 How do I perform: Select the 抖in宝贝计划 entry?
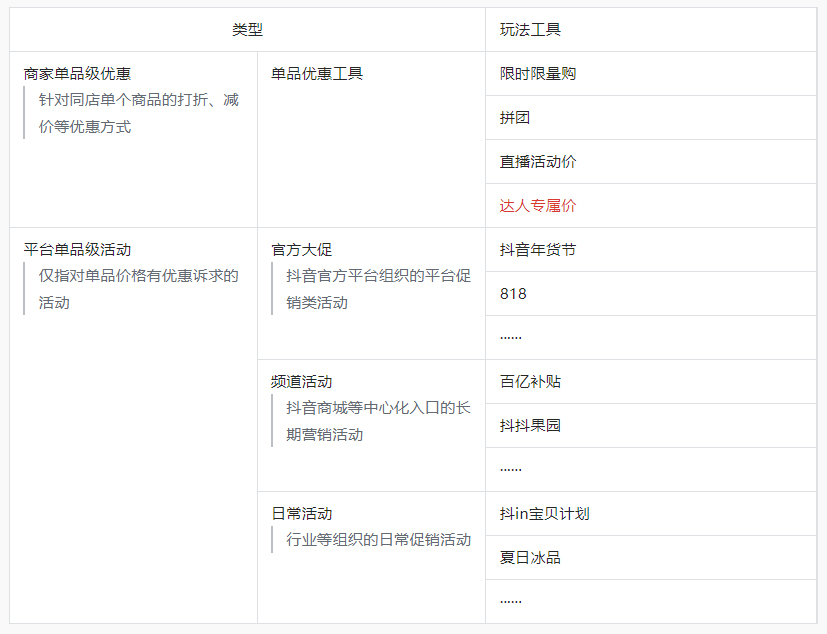pos(544,514)
